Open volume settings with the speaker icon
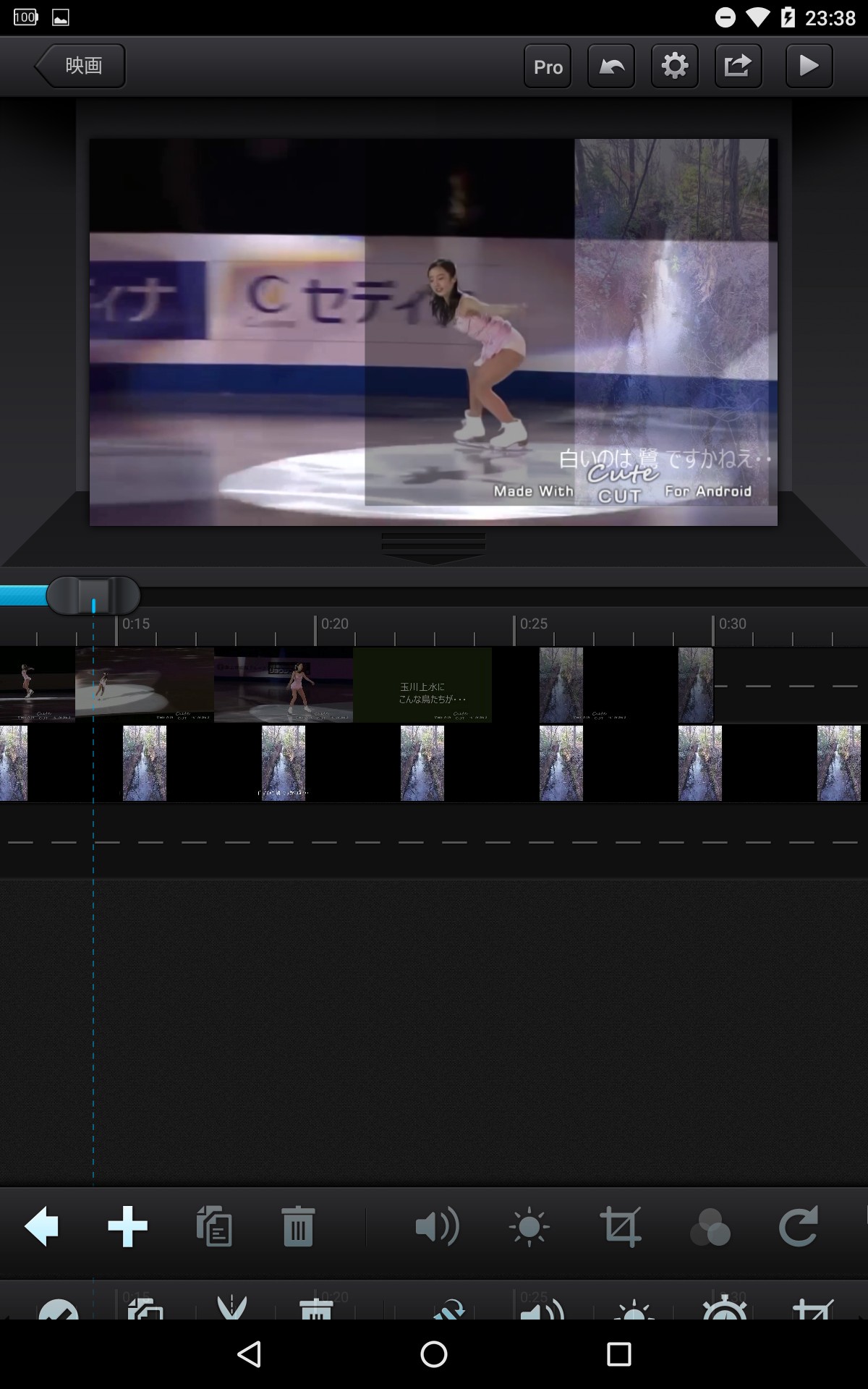868x1389 pixels. click(437, 1226)
